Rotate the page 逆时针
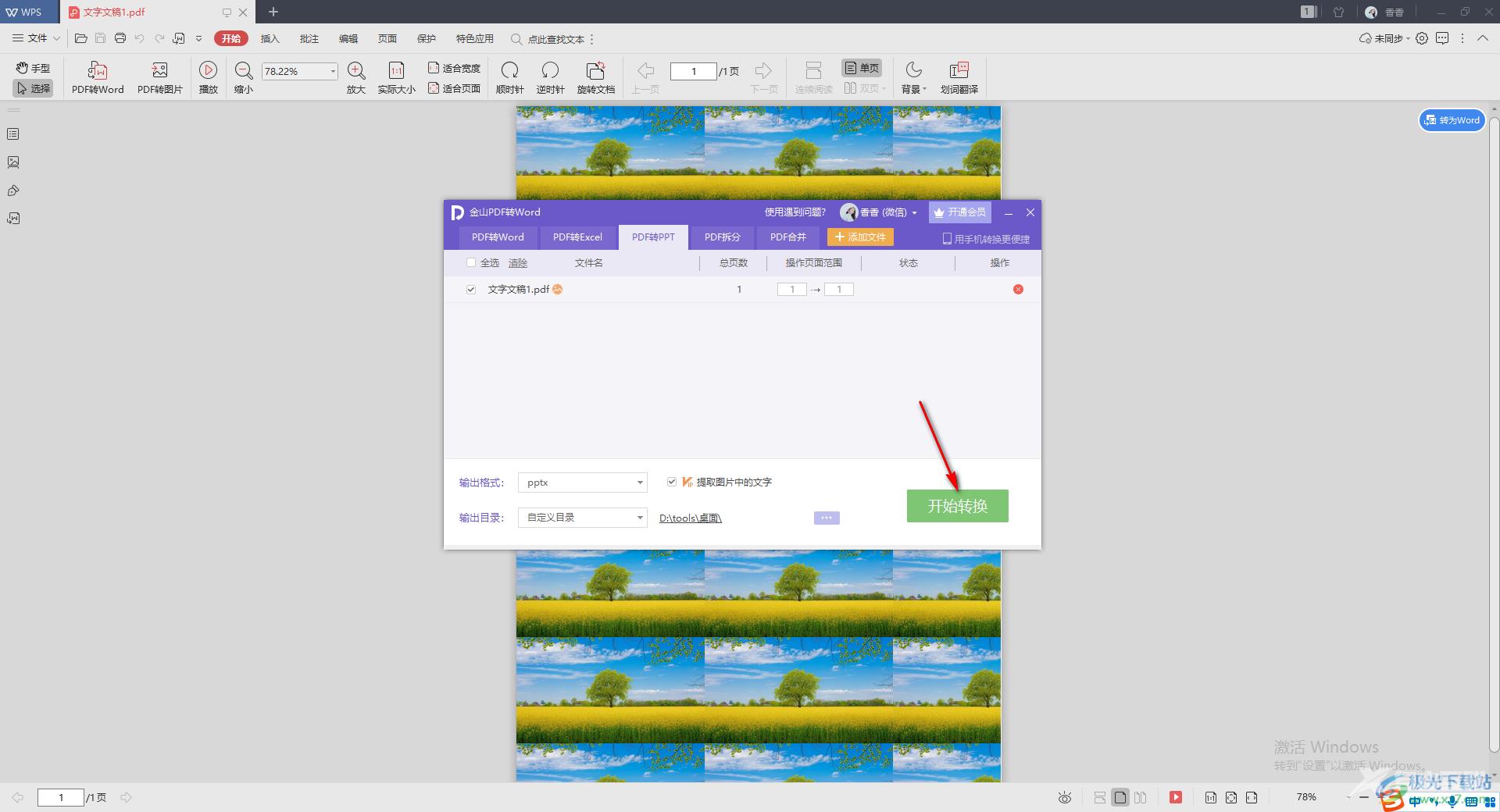The image size is (1500, 812). pos(550,77)
